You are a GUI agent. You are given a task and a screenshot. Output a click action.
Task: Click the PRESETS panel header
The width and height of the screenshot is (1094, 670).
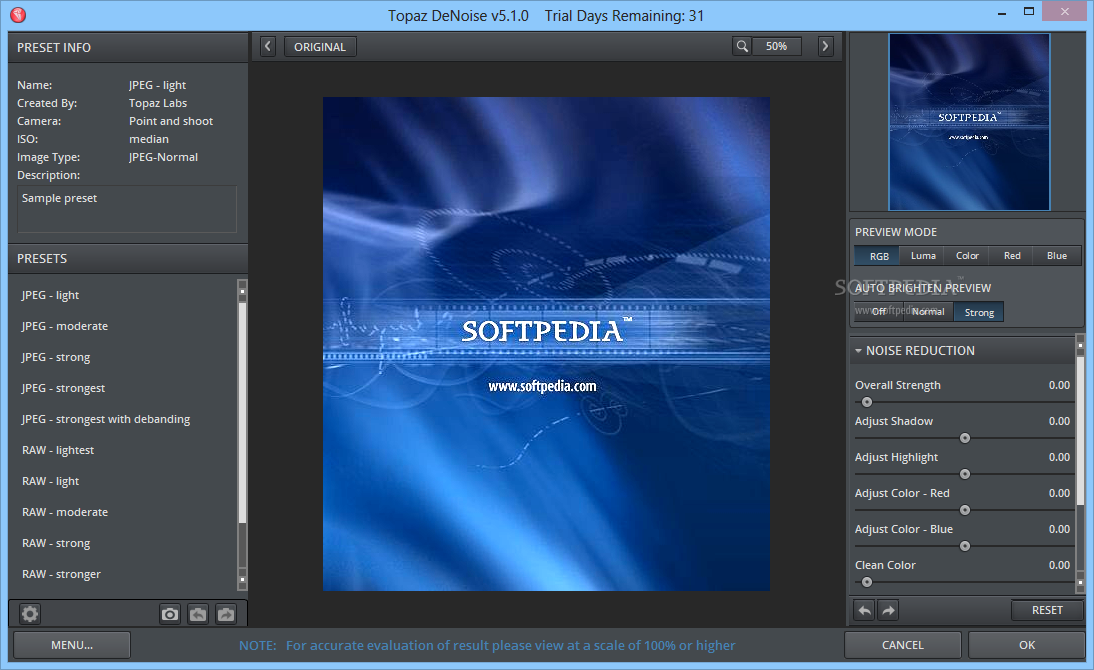click(128, 259)
